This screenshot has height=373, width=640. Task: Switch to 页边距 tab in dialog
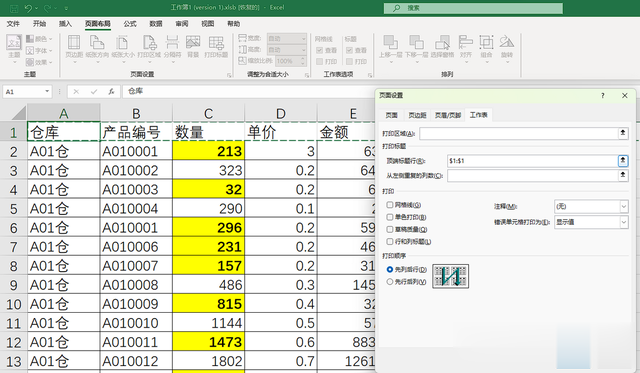pos(417,115)
